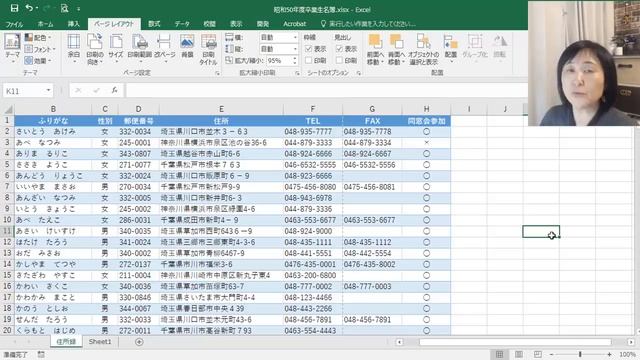This screenshot has height=360, width=640.
Task: Click the formula bar input area
Action: pyautogui.click(x=327, y=91)
